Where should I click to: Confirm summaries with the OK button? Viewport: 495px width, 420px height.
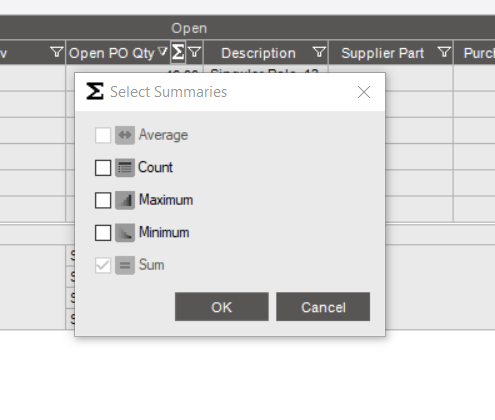222,307
